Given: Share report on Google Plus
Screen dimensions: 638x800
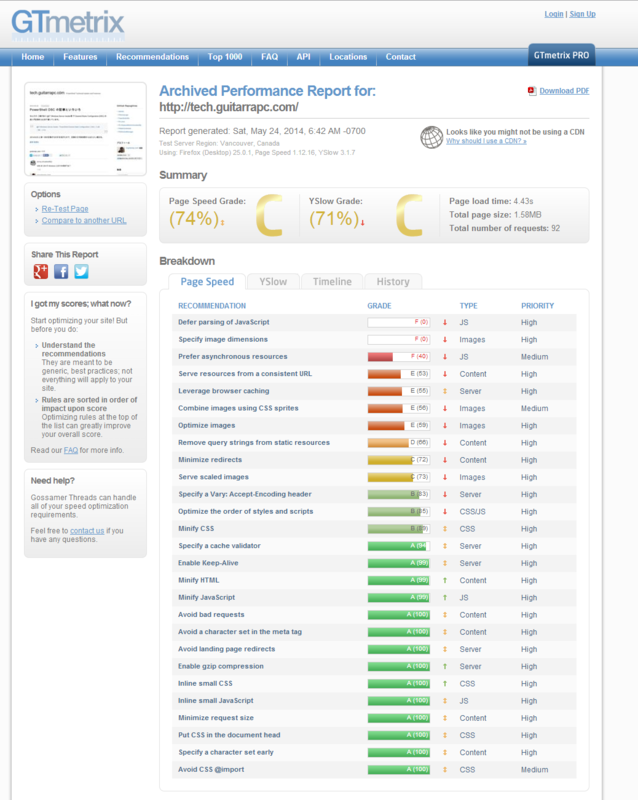Looking at the screenshot, I should 41,271.
